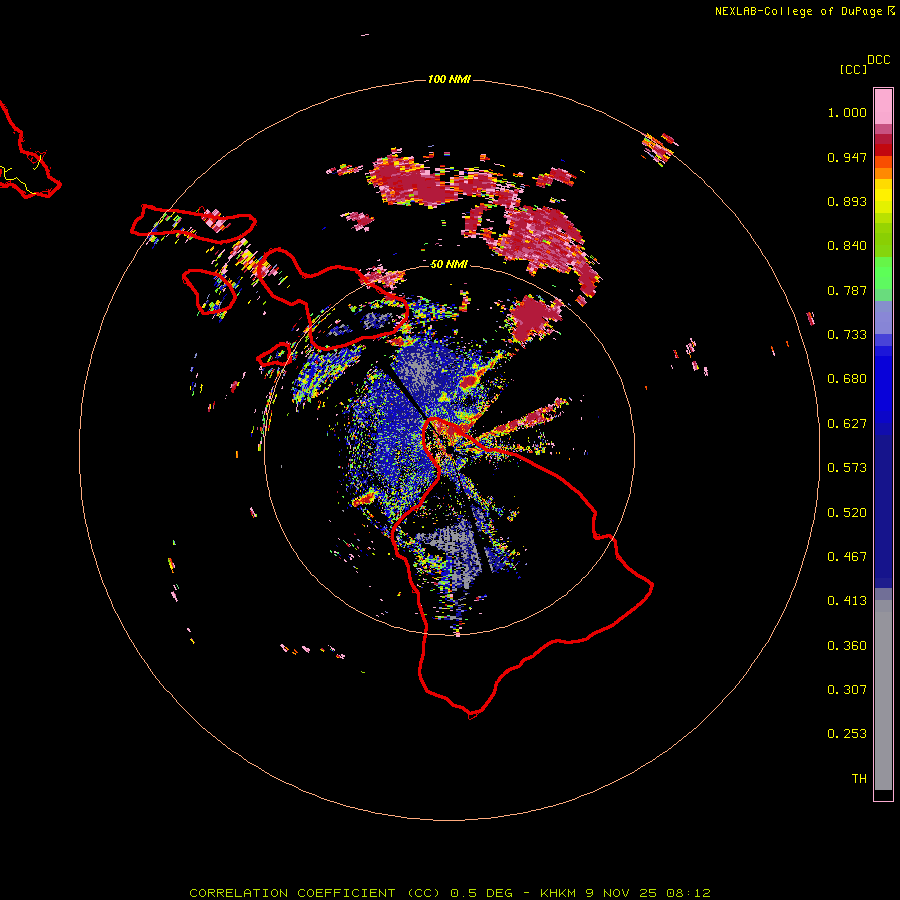Click the 100 NMI range ring label
This screenshot has width=900, height=900.
point(449,79)
